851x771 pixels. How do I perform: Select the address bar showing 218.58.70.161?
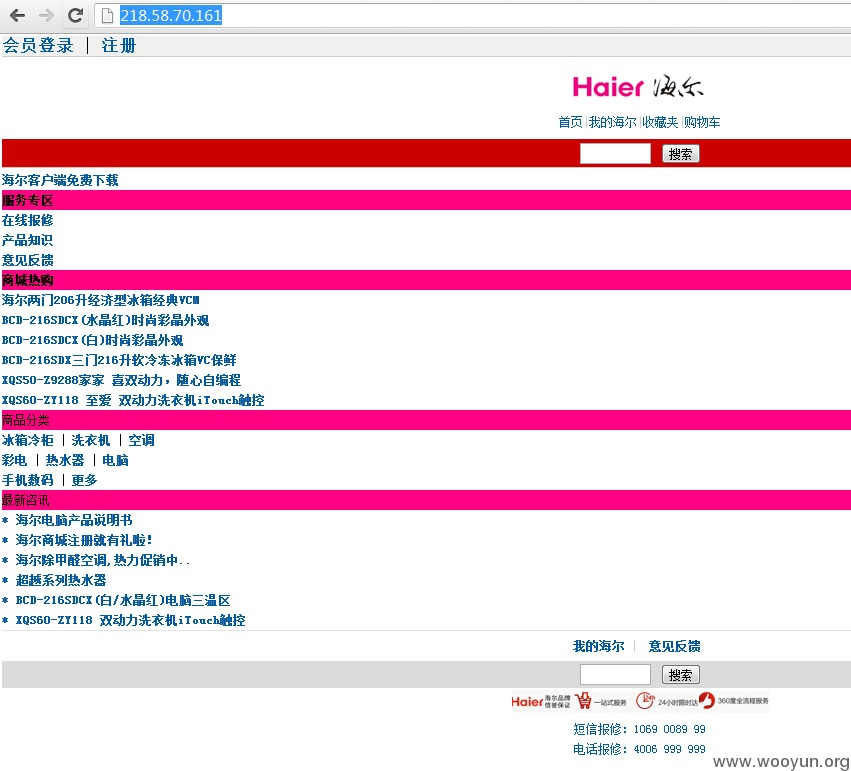click(472, 15)
